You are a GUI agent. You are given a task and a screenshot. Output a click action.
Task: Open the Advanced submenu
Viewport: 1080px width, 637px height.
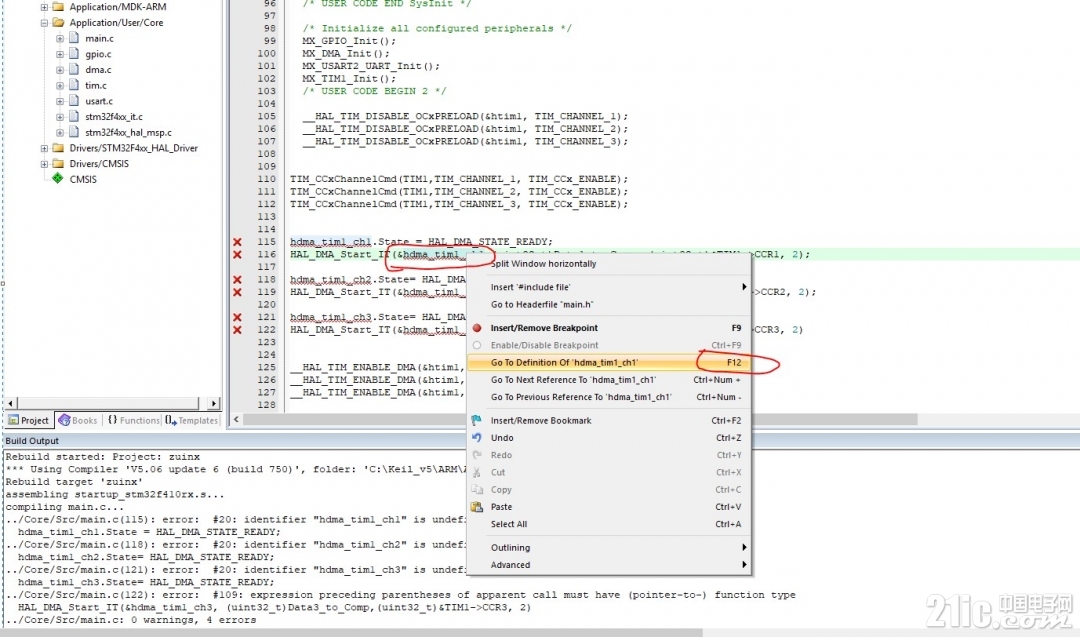(x=609, y=565)
